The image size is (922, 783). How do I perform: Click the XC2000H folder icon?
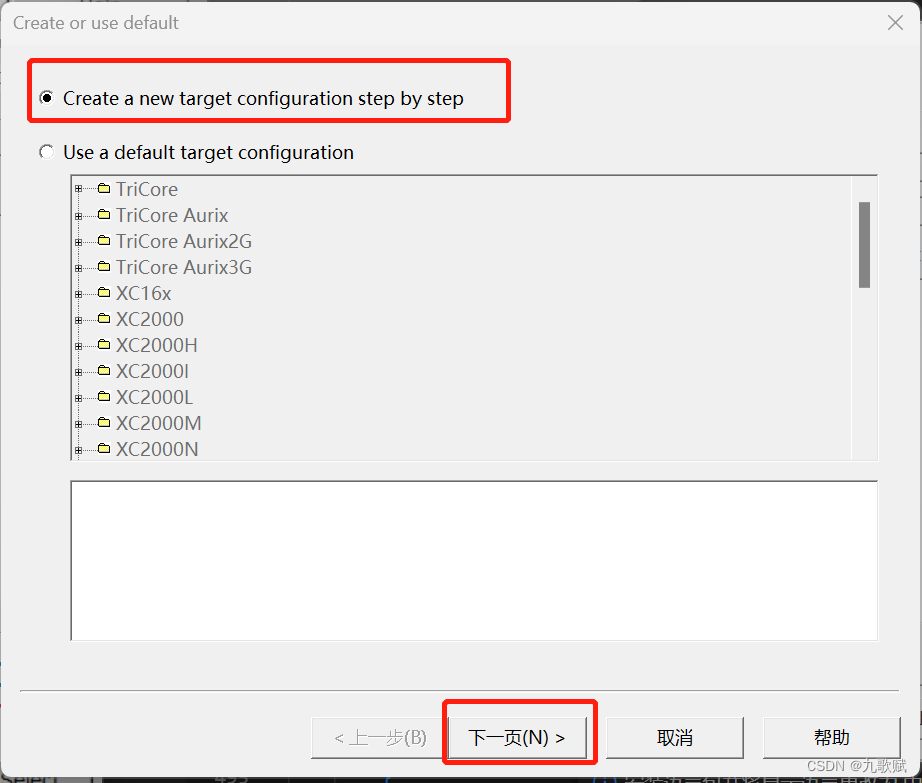pyautogui.click(x=103, y=345)
